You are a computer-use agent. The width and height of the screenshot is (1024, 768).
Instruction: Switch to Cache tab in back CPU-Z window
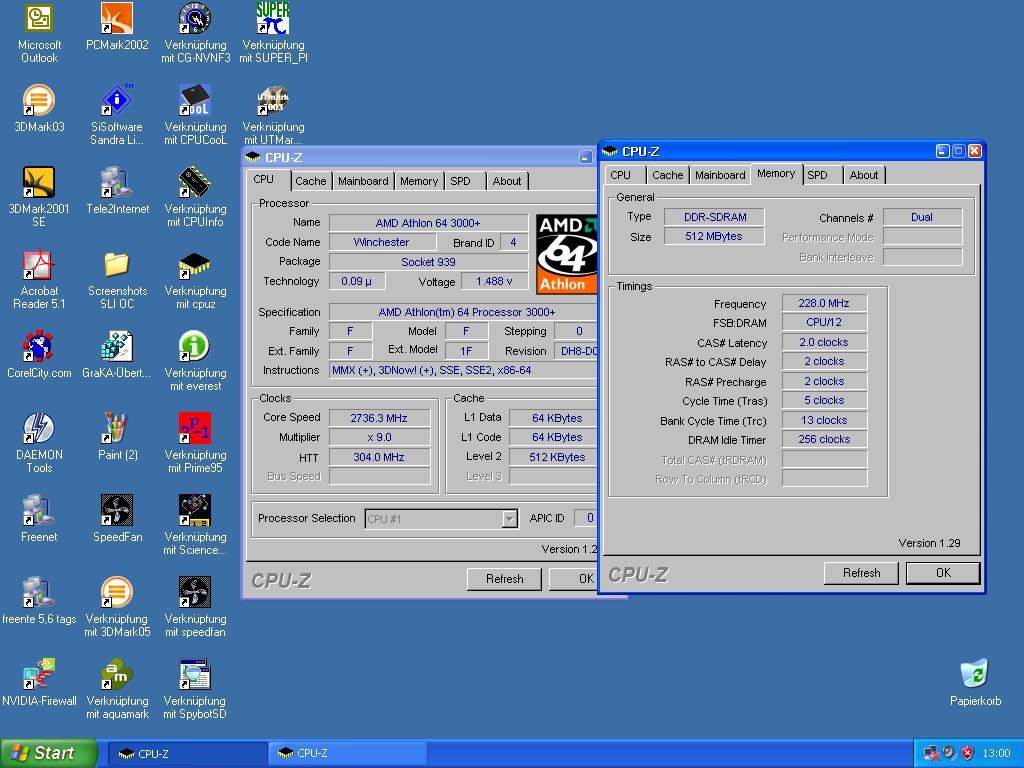tap(310, 181)
